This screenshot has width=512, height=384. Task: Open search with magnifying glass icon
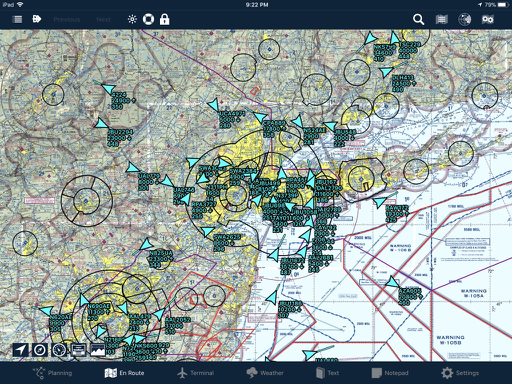(418, 19)
